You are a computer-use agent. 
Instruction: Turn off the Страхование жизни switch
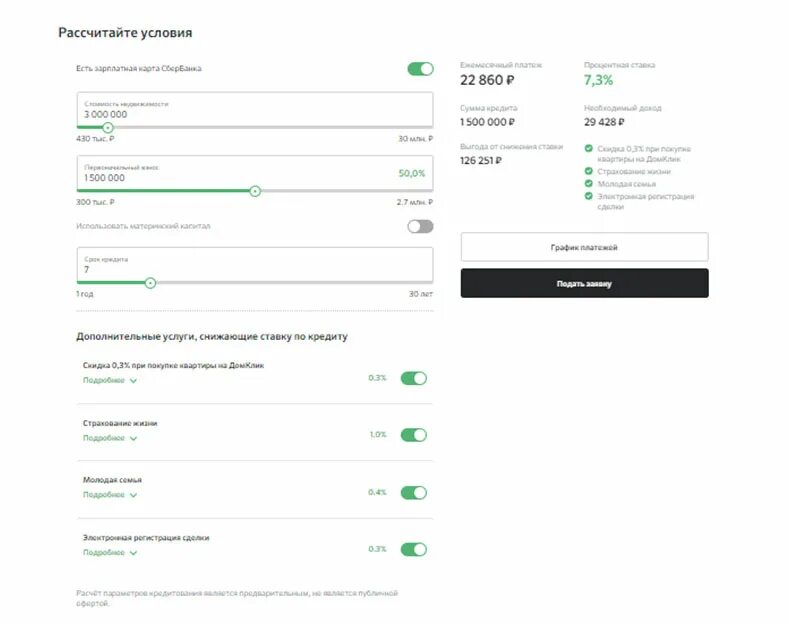(414, 435)
